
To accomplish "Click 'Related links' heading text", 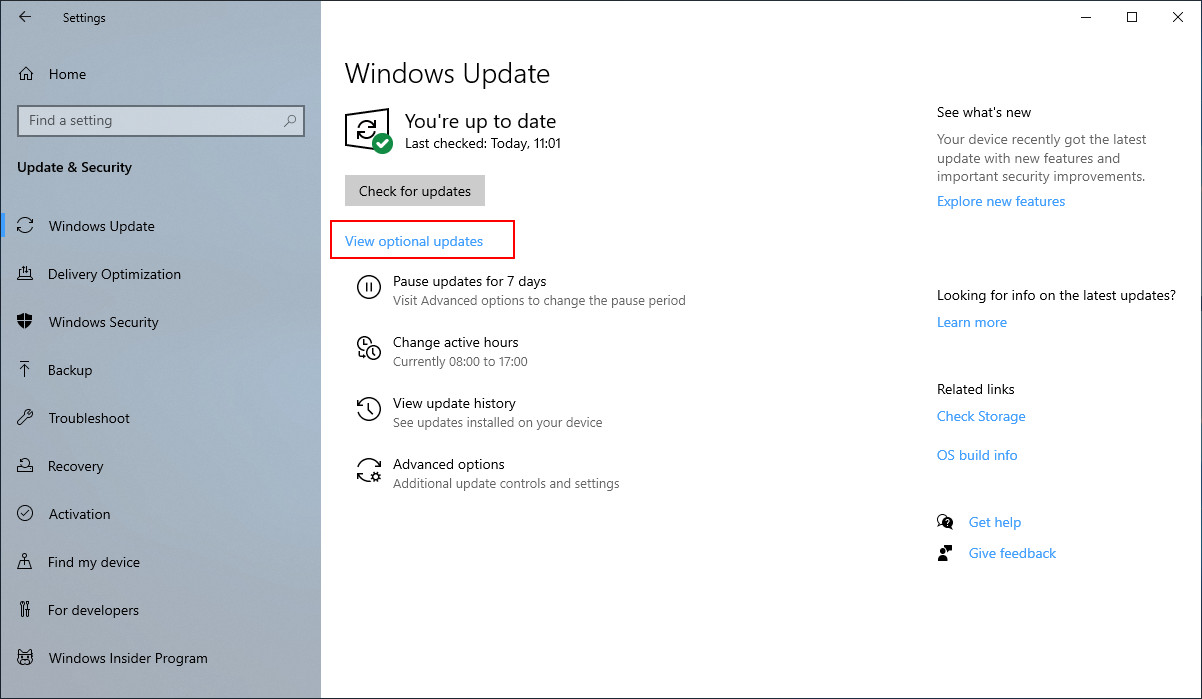I will tap(976, 389).
